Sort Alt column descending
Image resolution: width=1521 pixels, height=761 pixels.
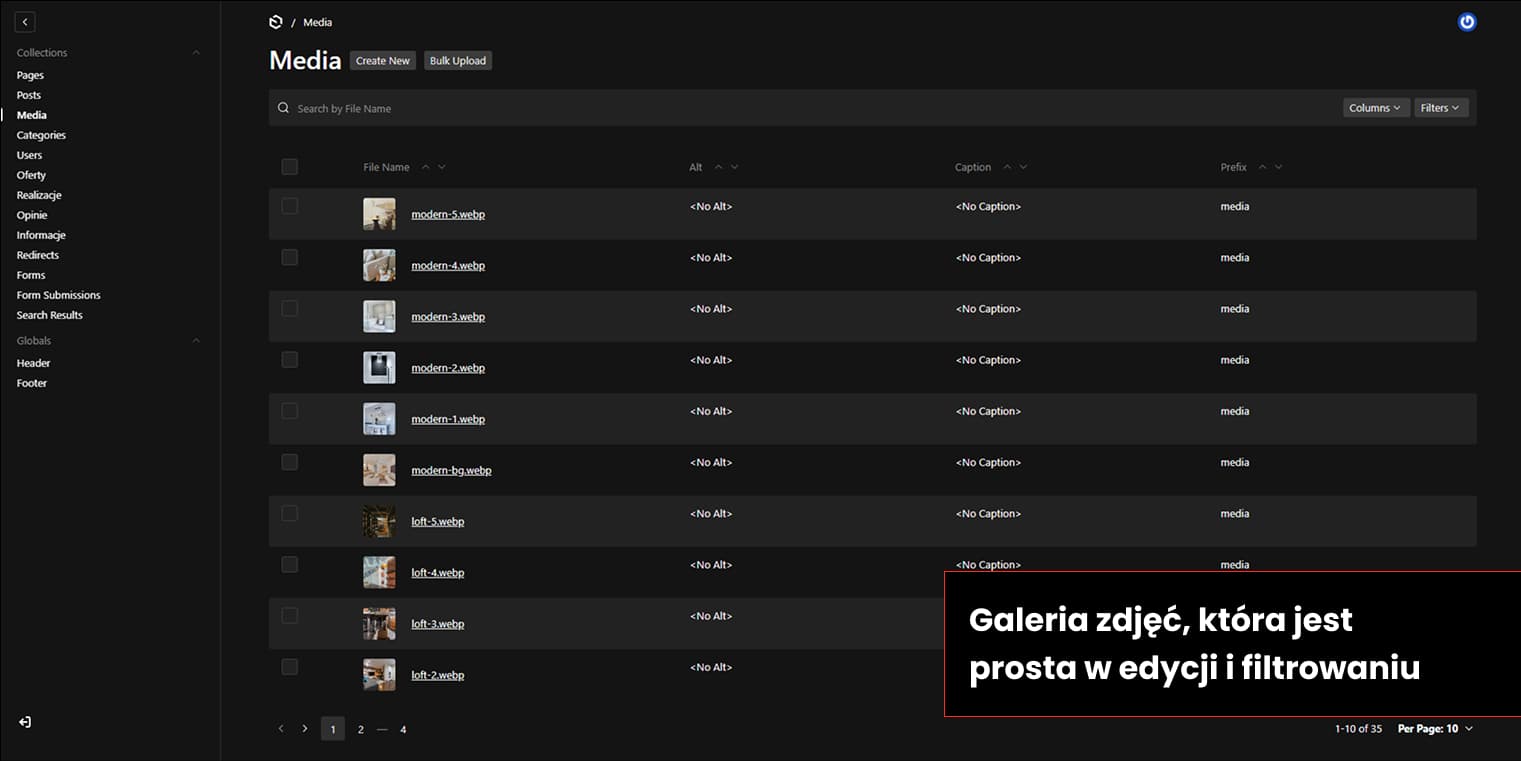coord(734,167)
